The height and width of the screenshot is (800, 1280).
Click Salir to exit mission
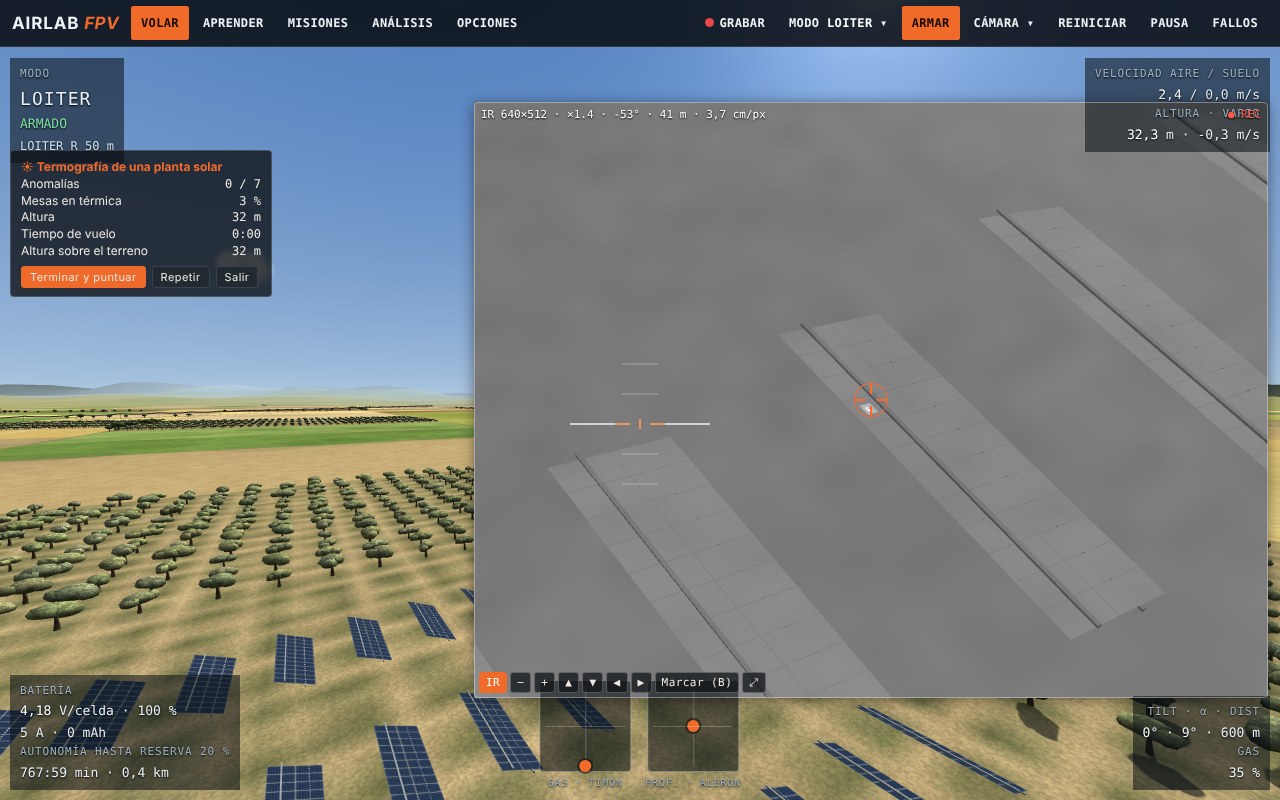point(237,277)
